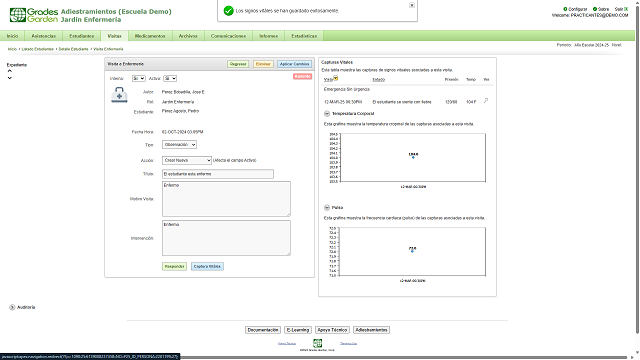The image size is (640, 360).
Task: Open the Estudiantes tab
Action: [x=82, y=36]
